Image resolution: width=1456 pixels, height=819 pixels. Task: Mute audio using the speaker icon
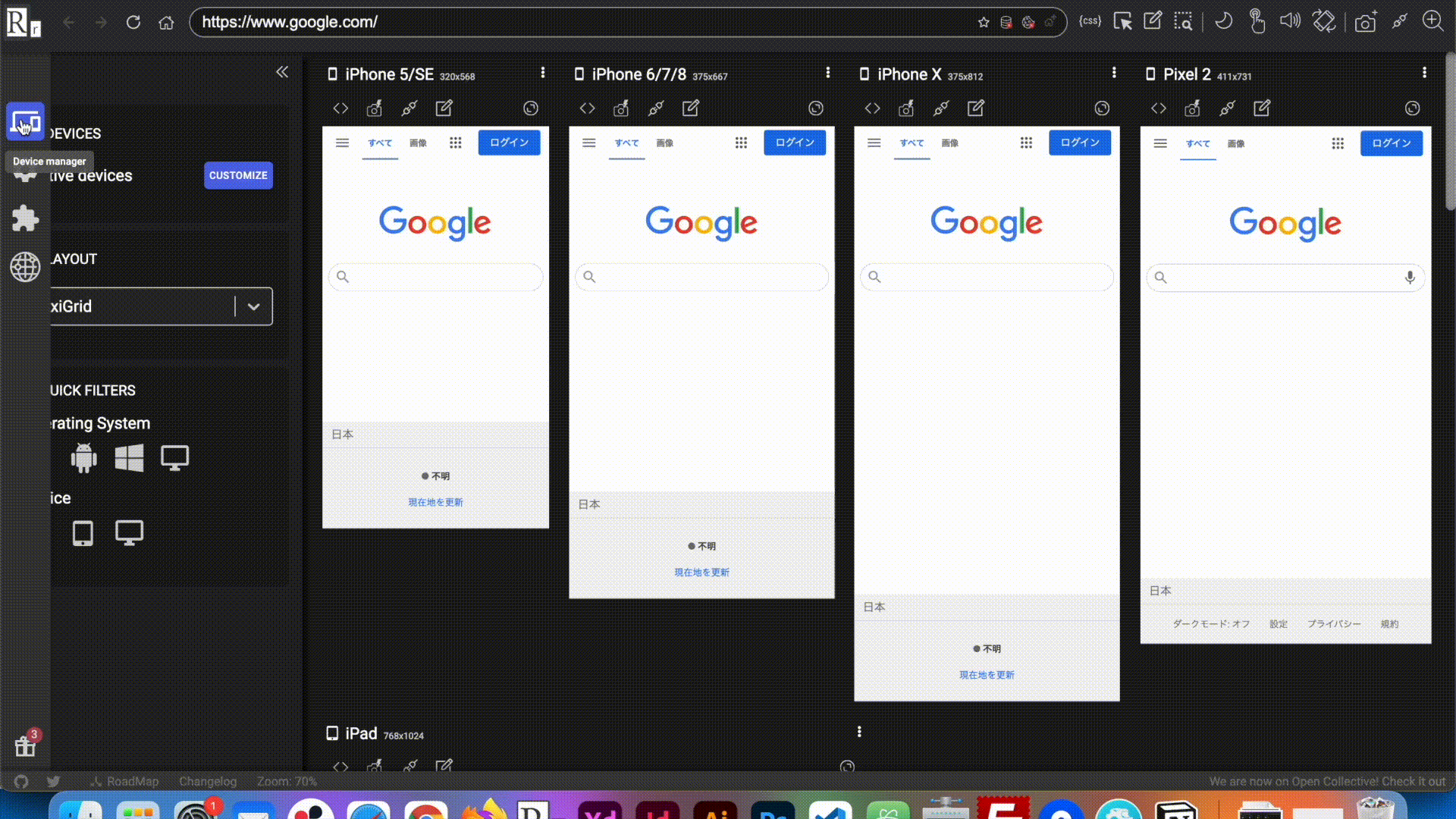[1289, 21]
